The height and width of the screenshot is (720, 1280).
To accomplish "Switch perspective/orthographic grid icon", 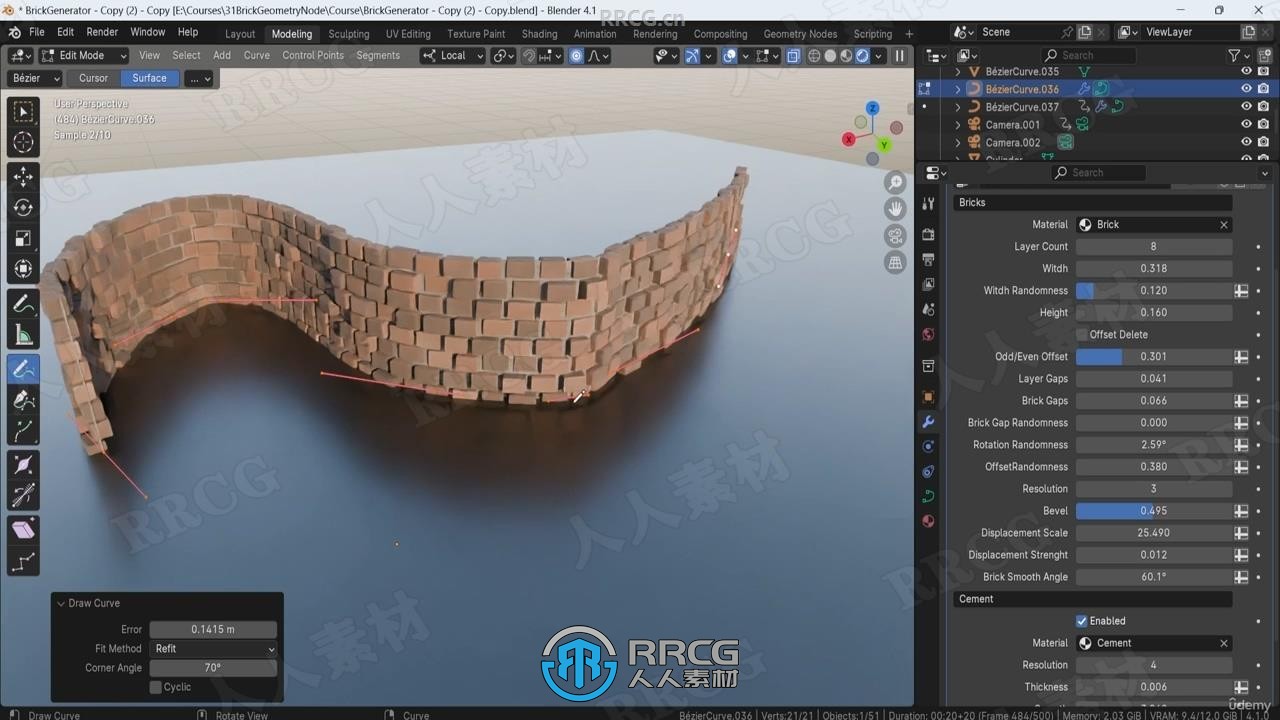I will click(x=895, y=262).
